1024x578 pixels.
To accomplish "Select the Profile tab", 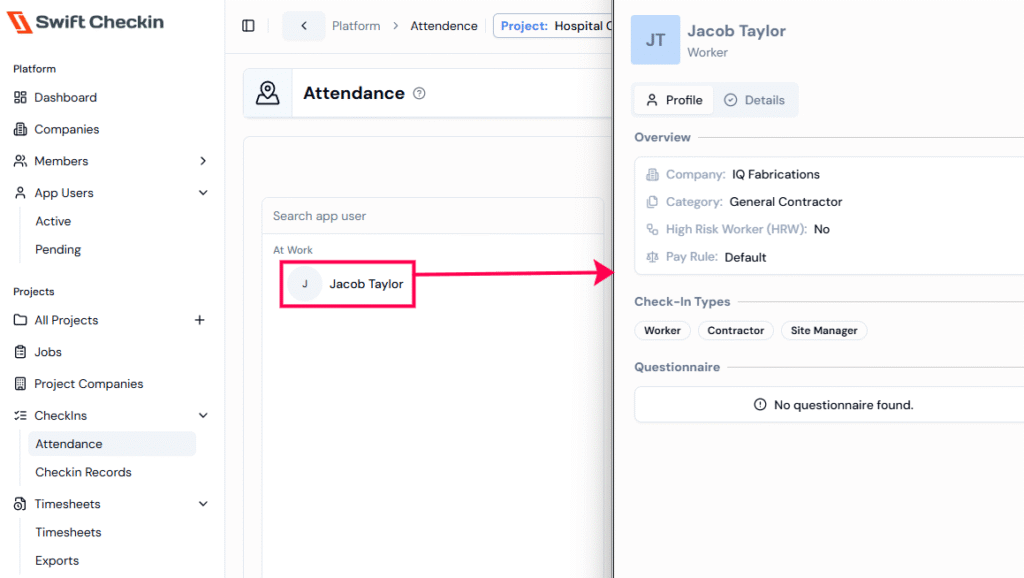I will (674, 100).
